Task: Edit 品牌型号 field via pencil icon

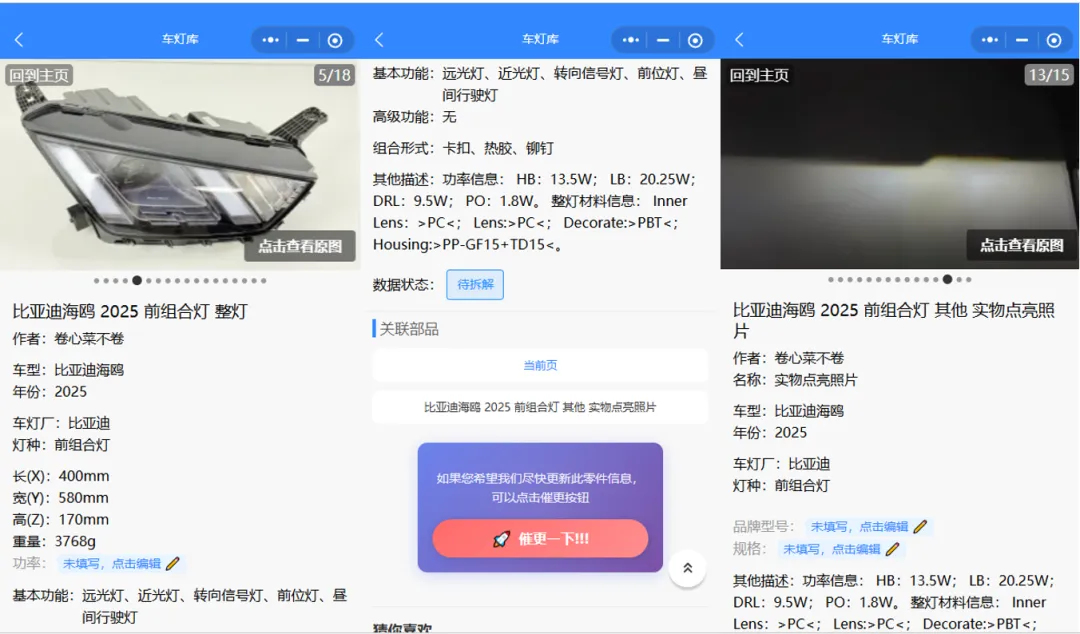Action: point(920,526)
